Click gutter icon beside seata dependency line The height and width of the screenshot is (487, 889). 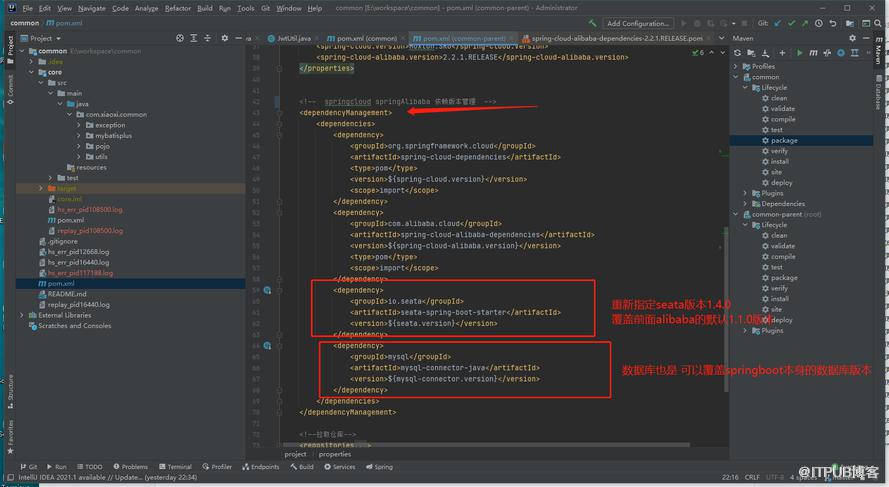(x=267, y=290)
